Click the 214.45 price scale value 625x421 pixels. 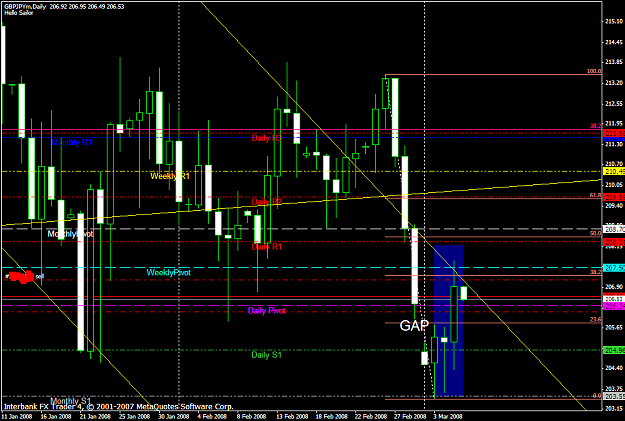[615, 42]
